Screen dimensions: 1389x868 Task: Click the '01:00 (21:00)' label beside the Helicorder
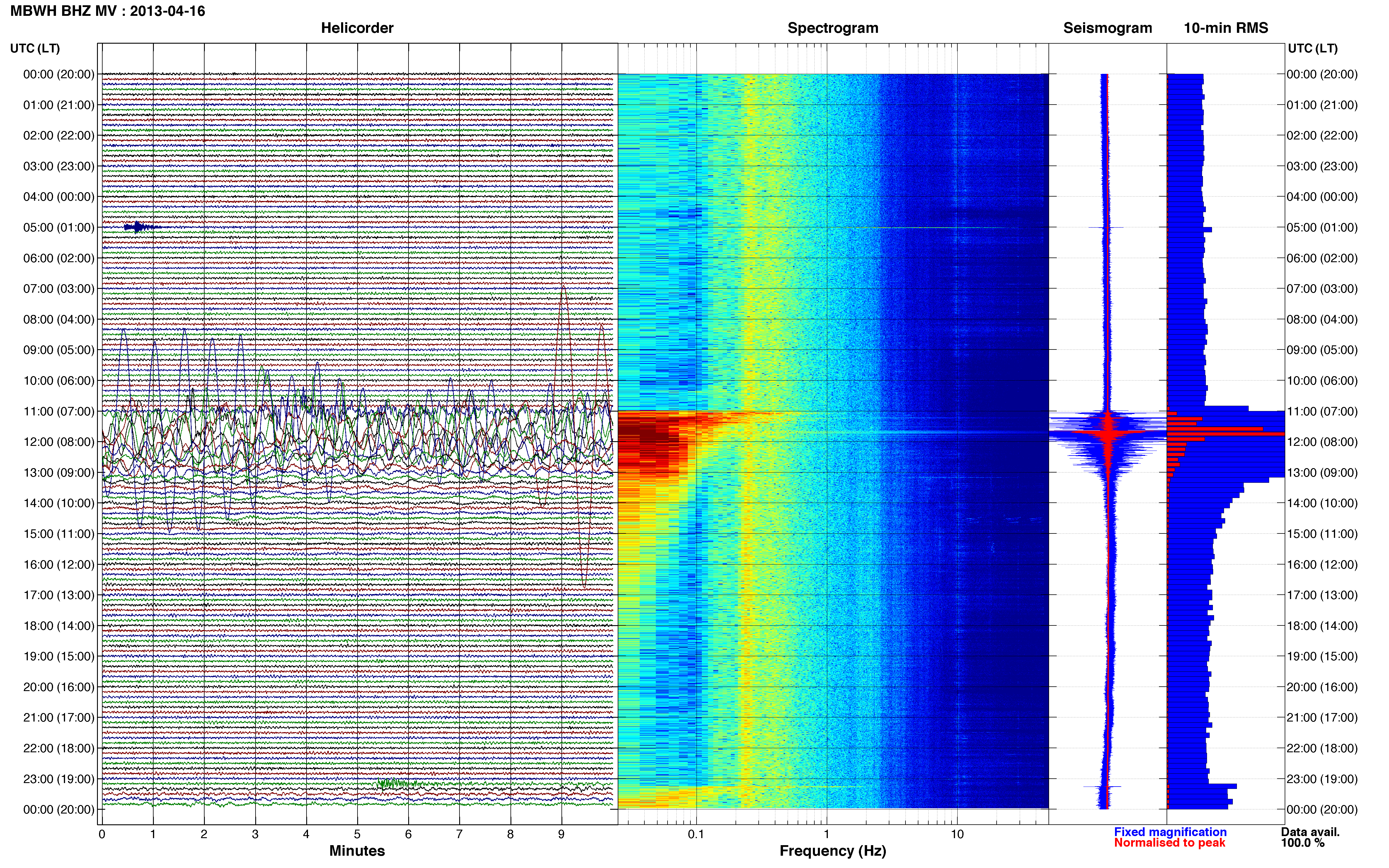coord(59,105)
